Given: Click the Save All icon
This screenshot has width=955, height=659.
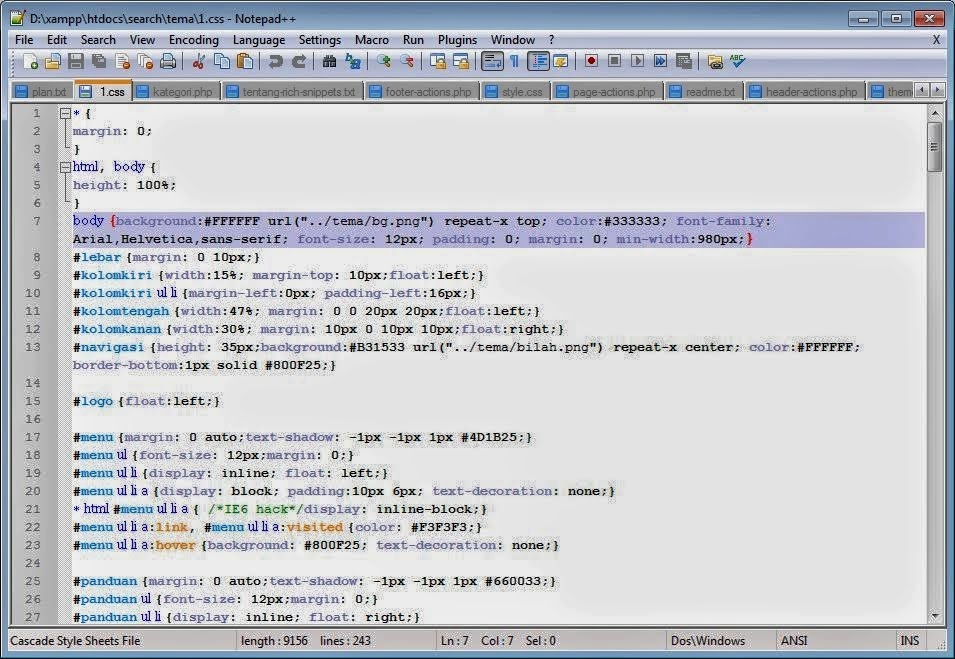Looking at the screenshot, I should click(99, 61).
